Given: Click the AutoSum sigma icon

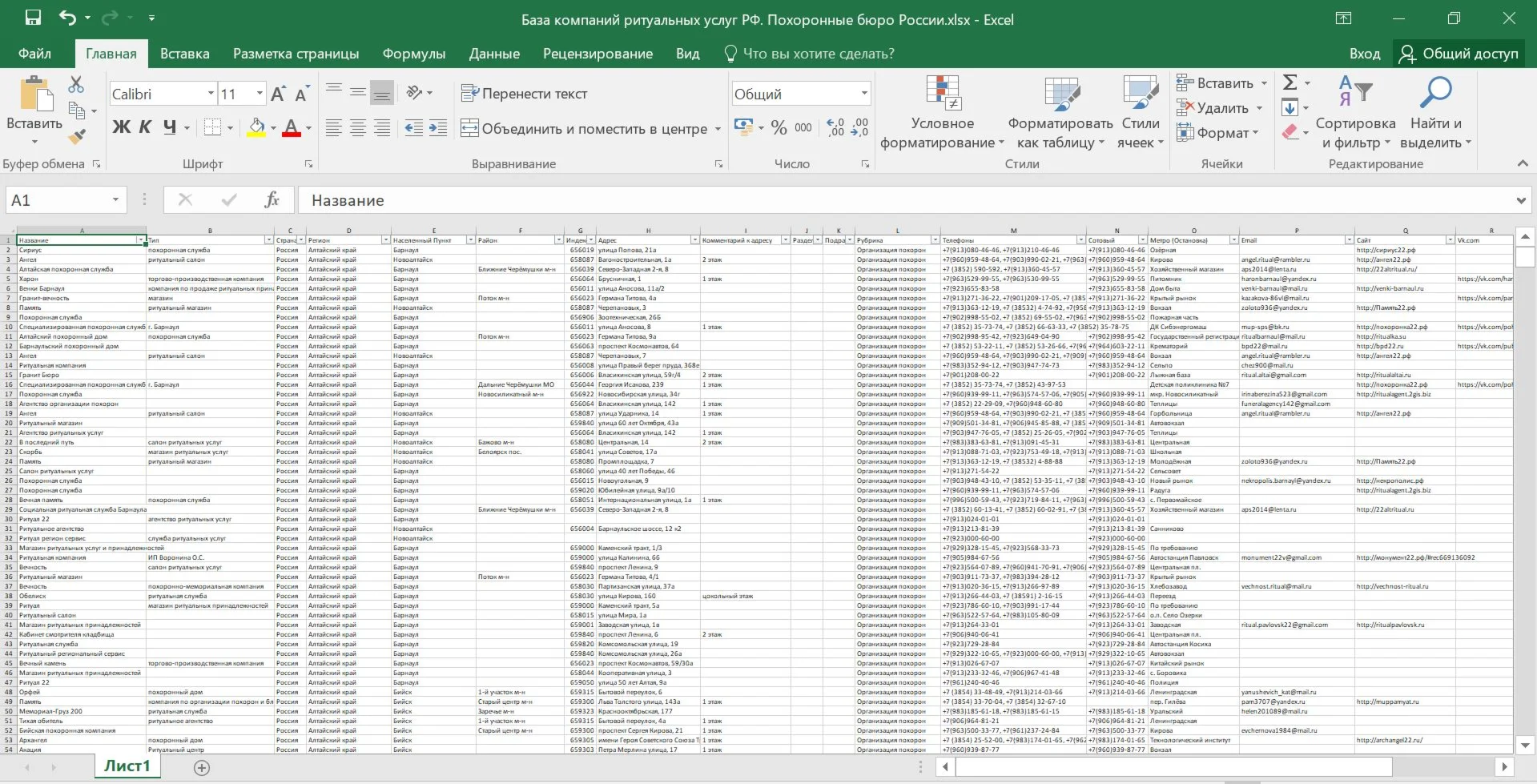Looking at the screenshot, I should point(1290,82).
